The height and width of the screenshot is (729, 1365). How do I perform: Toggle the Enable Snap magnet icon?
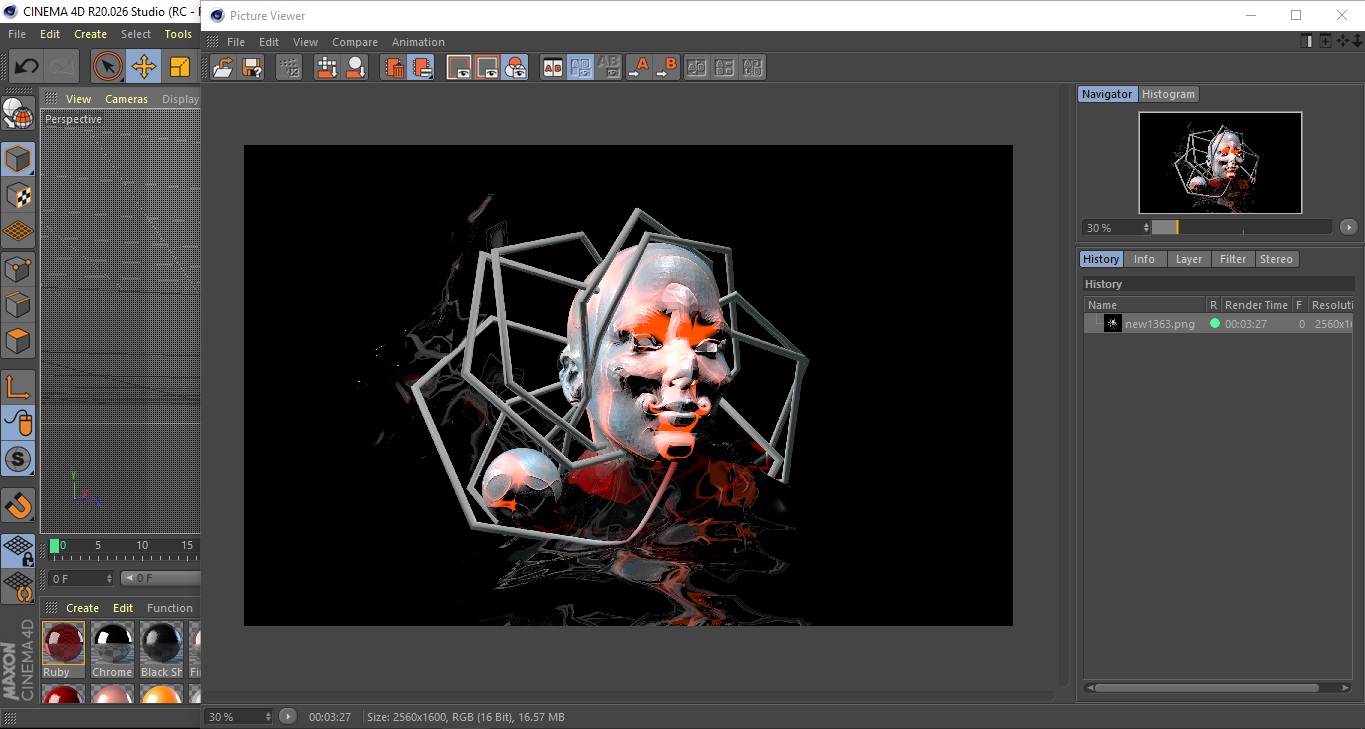point(18,505)
